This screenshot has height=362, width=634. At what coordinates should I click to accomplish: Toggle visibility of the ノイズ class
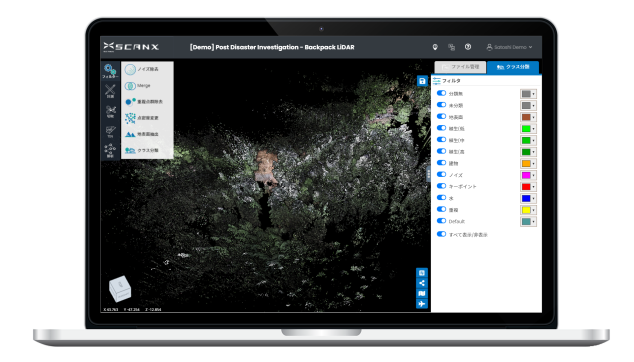click(442, 175)
